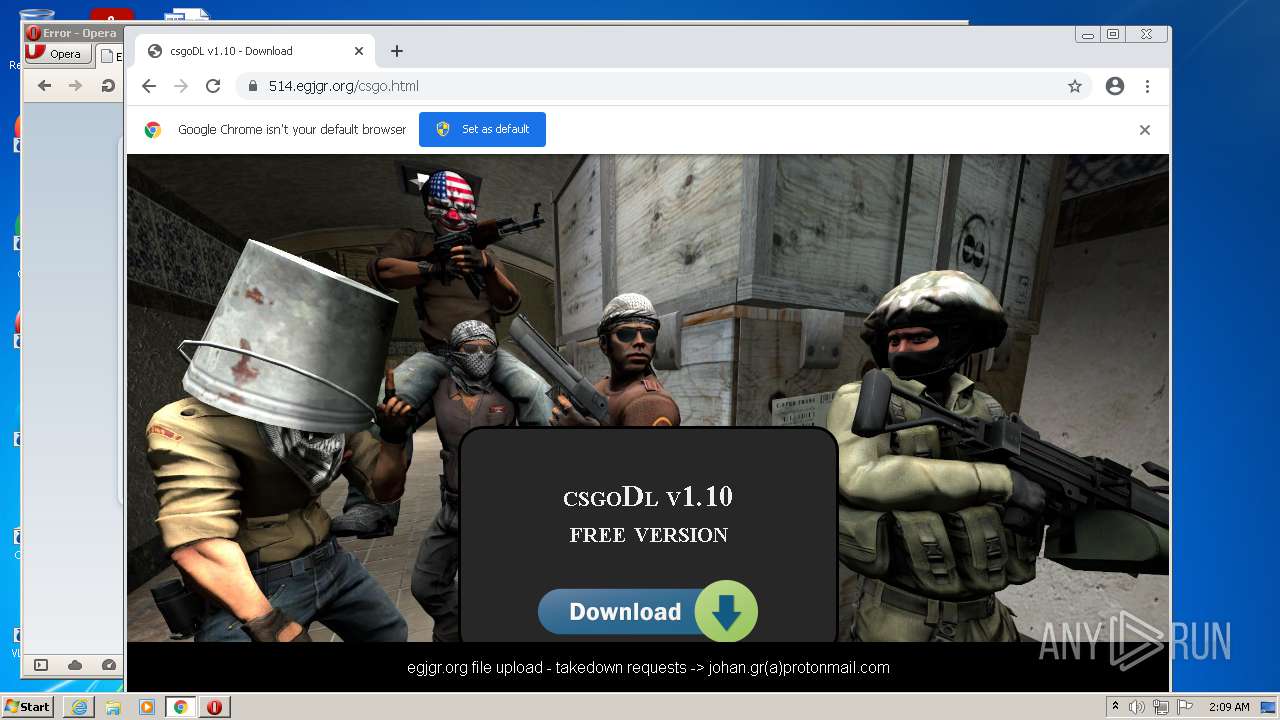
Task: Minimize the Chrome window
Action: (x=1087, y=34)
